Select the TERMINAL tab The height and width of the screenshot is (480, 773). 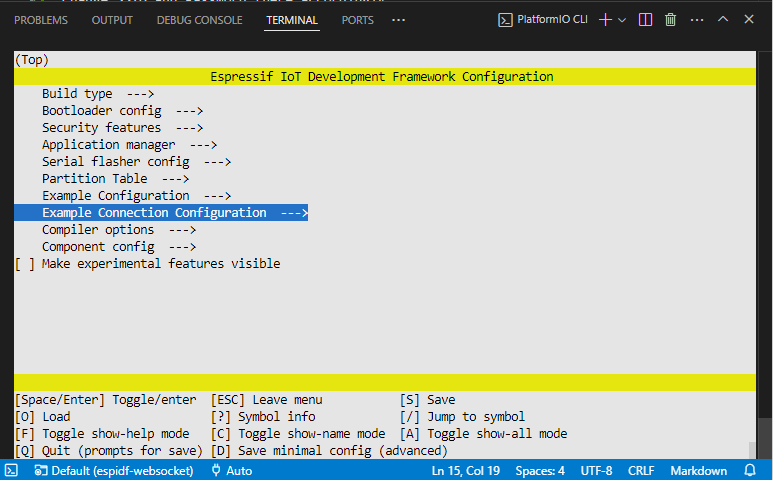[x=292, y=20]
